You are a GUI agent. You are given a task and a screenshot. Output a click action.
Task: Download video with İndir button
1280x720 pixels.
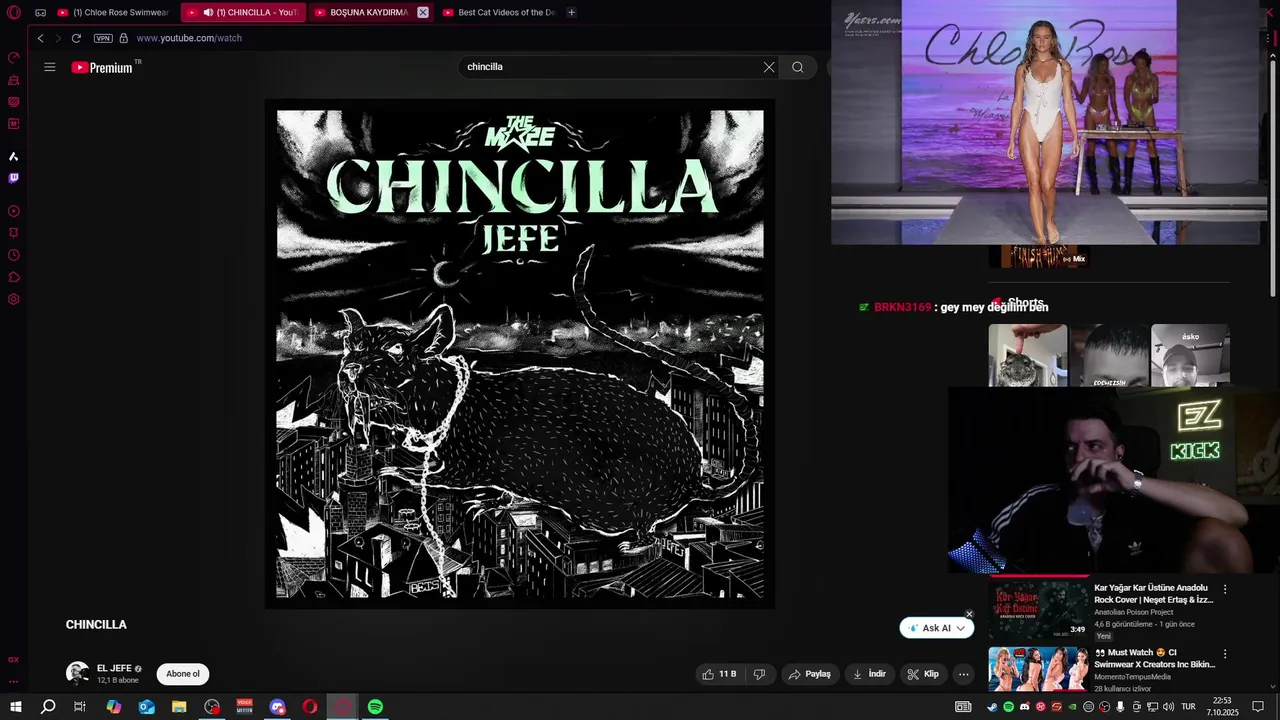coord(869,674)
